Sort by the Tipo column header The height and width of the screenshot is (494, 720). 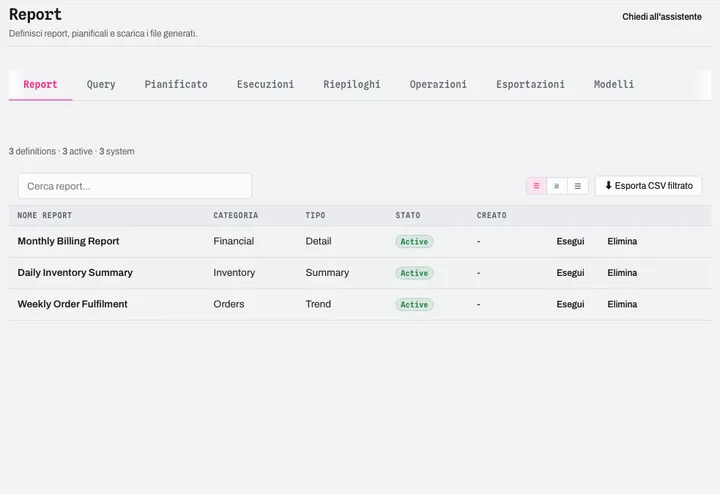tap(315, 215)
